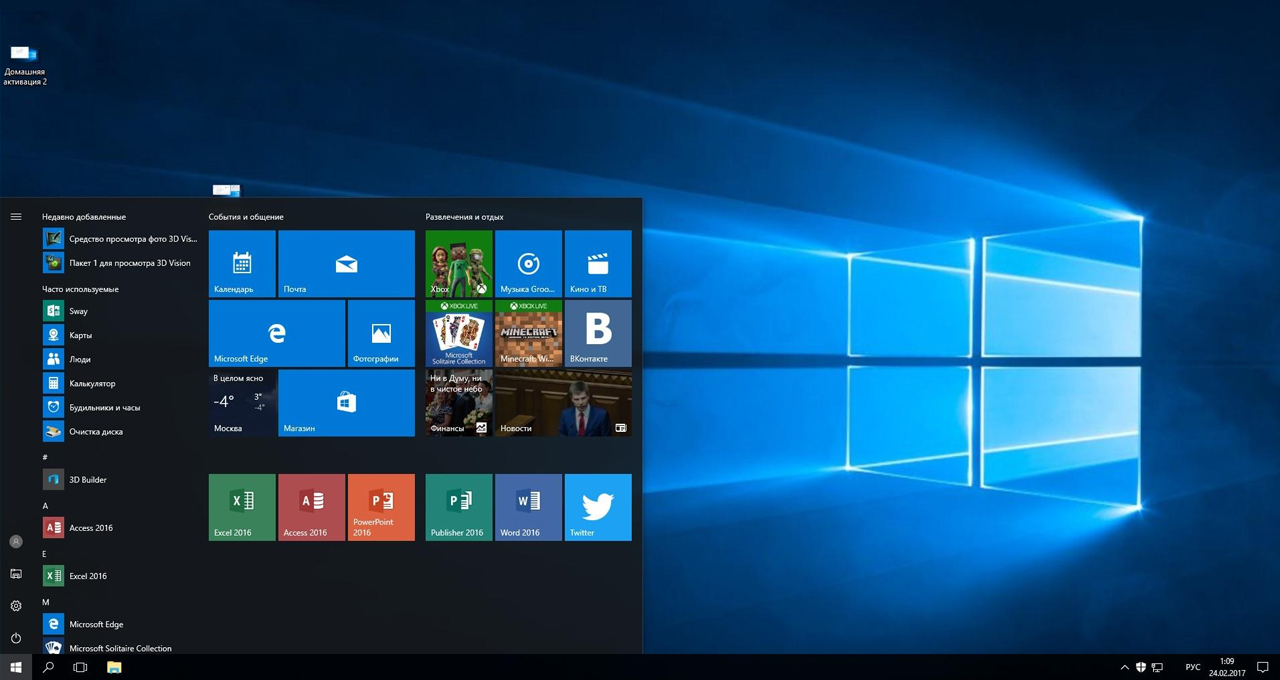Open 3D Builder in the app list
This screenshot has height=680, width=1280.
coord(120,480)
